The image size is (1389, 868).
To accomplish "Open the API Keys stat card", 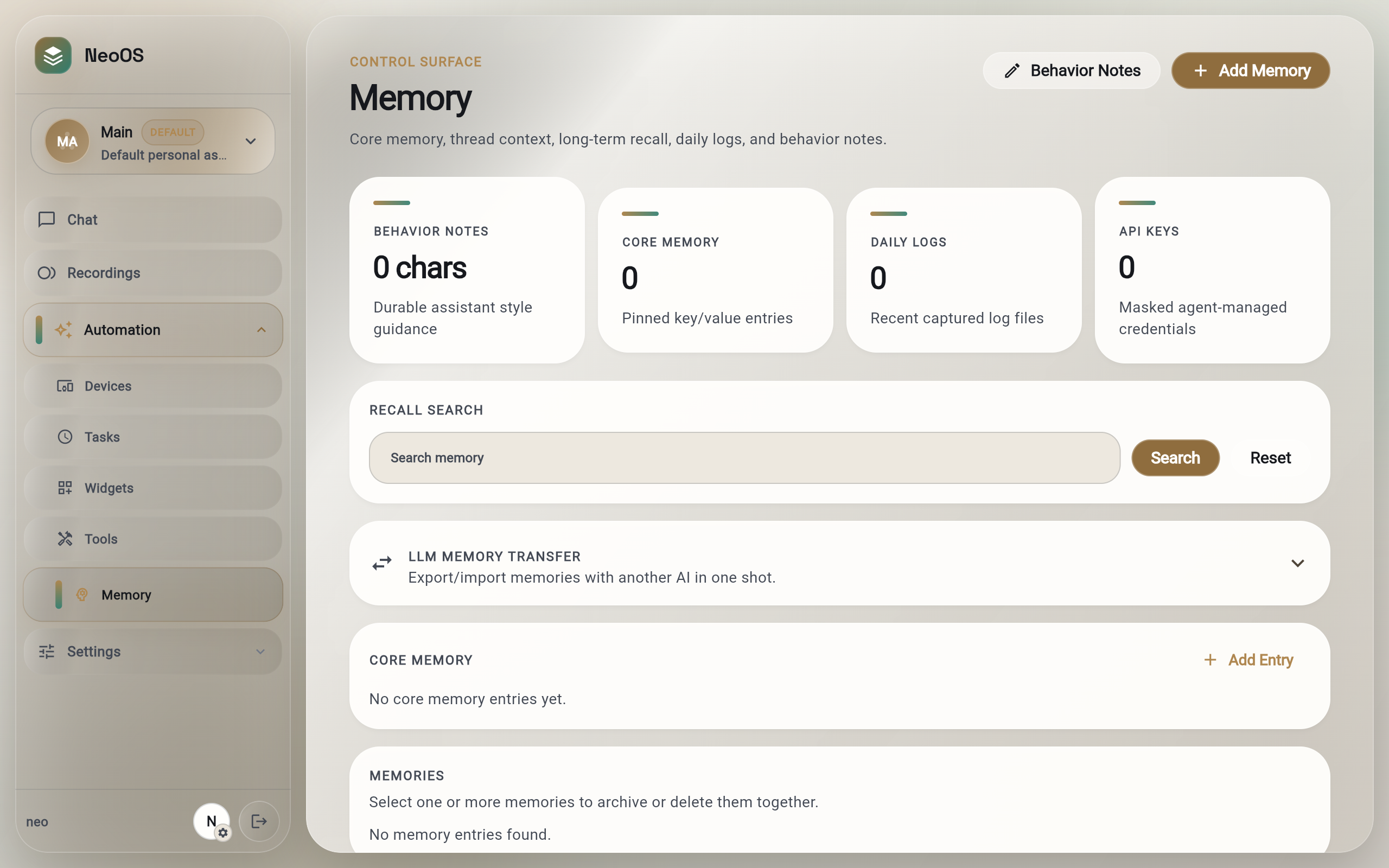I will pos(1212,270).
